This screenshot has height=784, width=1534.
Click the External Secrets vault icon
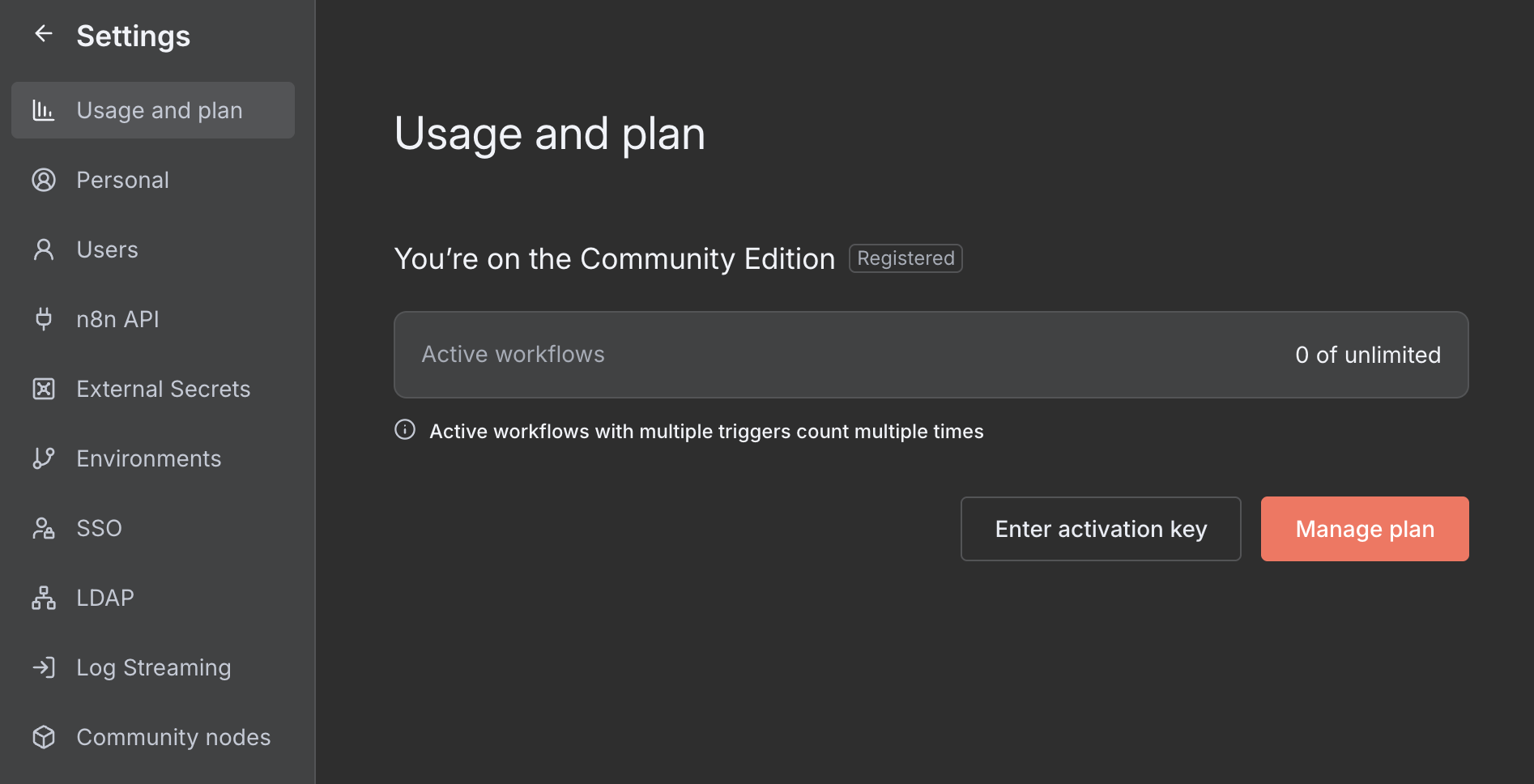(44, 389)
